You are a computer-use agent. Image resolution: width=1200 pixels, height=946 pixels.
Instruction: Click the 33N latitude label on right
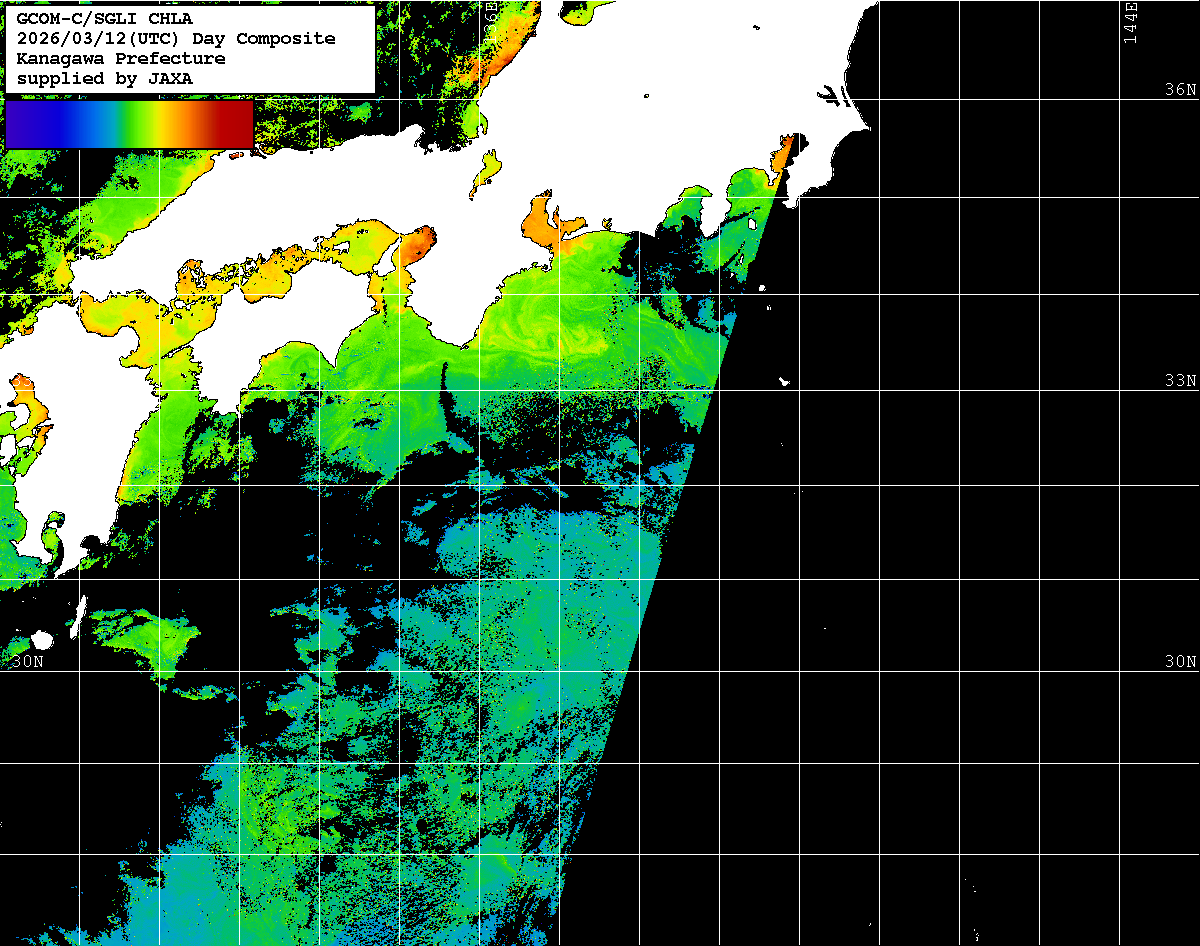[x=1180, y=381]
